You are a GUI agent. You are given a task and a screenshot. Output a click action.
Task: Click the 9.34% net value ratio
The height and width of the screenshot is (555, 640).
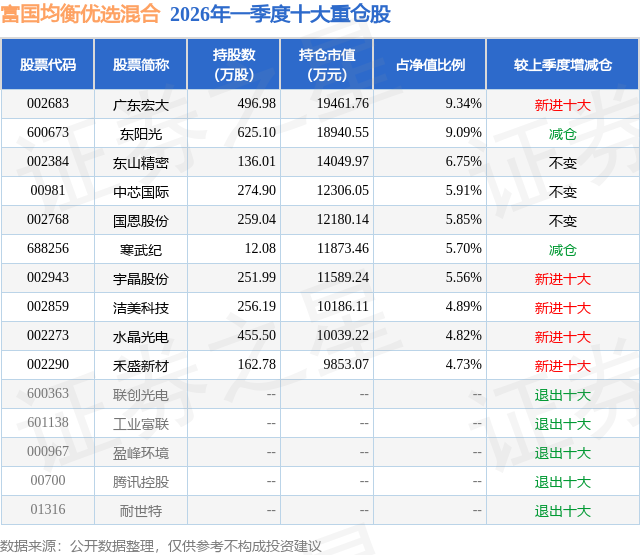pyautogui.click(x=463, y=104)
